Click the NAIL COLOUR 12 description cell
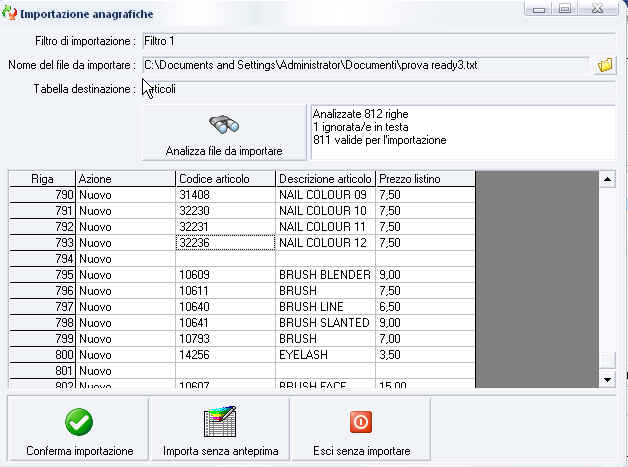The width and height of the screenshot is (628, 467). click(x=325, y=243)
